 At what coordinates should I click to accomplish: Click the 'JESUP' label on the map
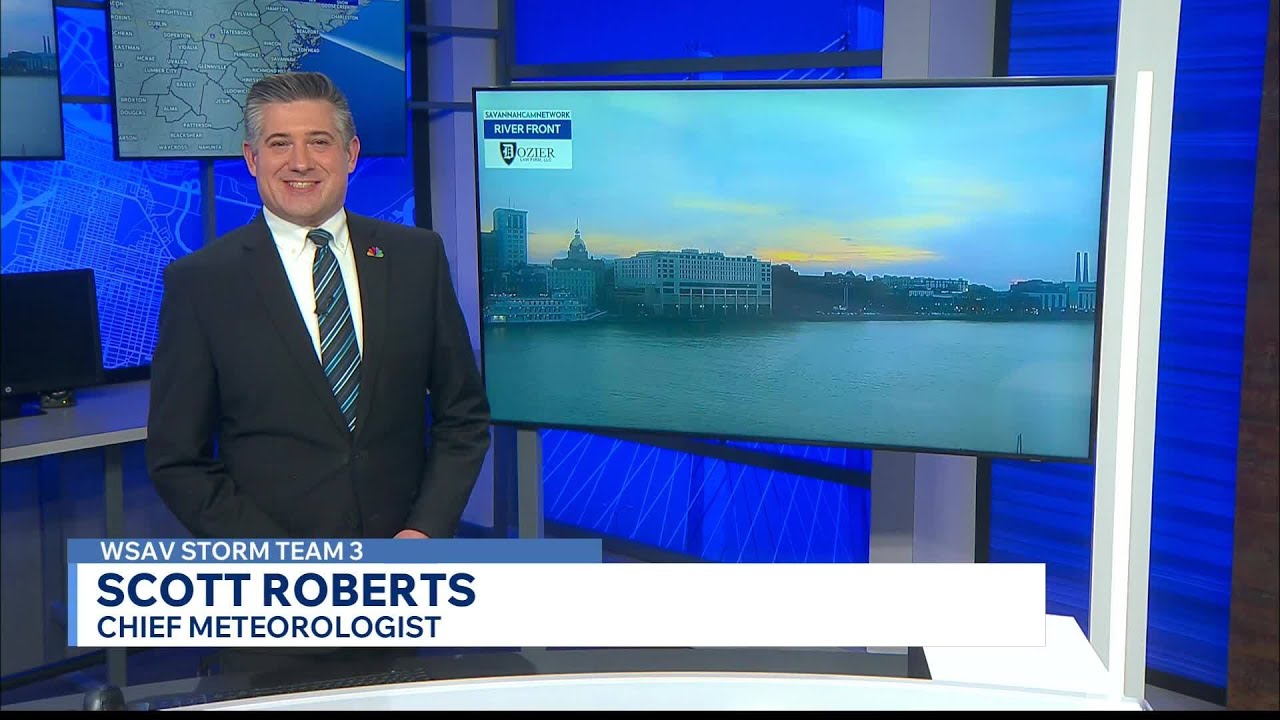coord(223,101)
